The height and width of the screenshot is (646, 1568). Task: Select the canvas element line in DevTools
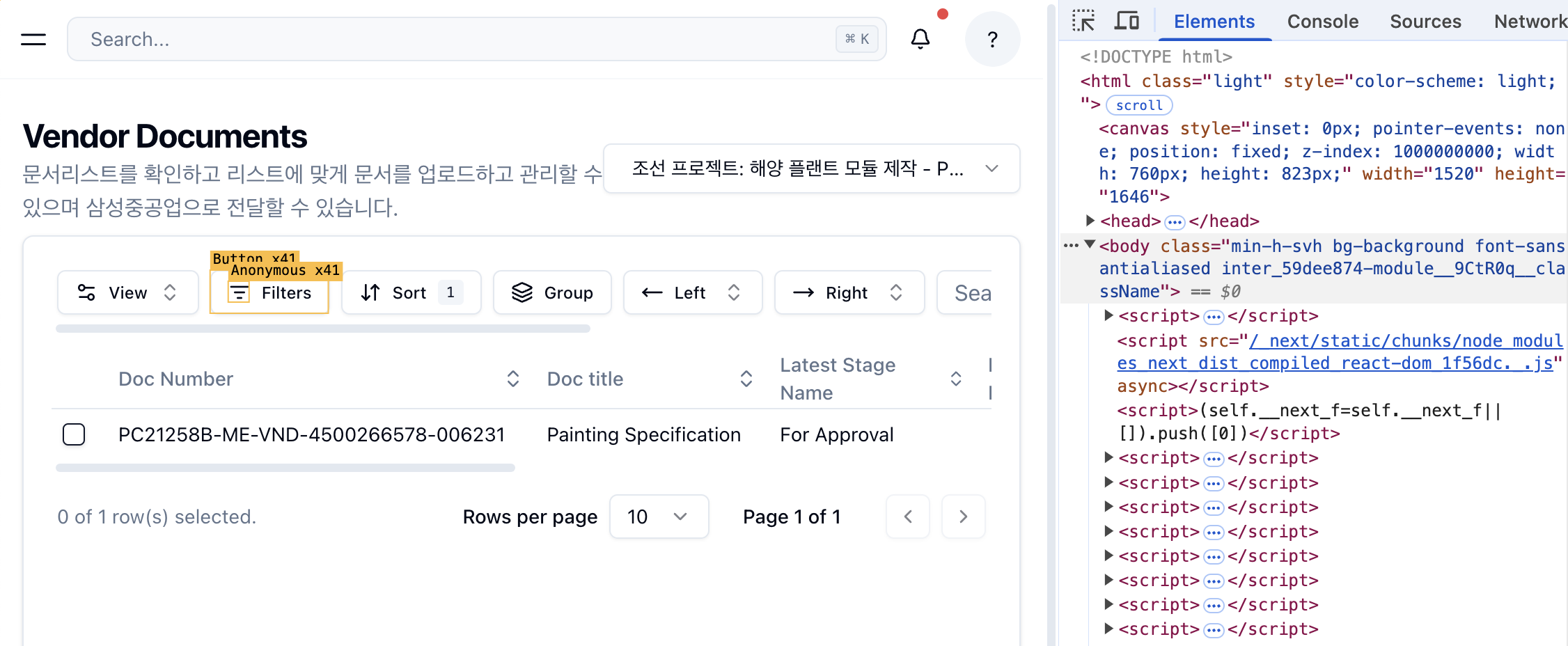[1331, 162]
